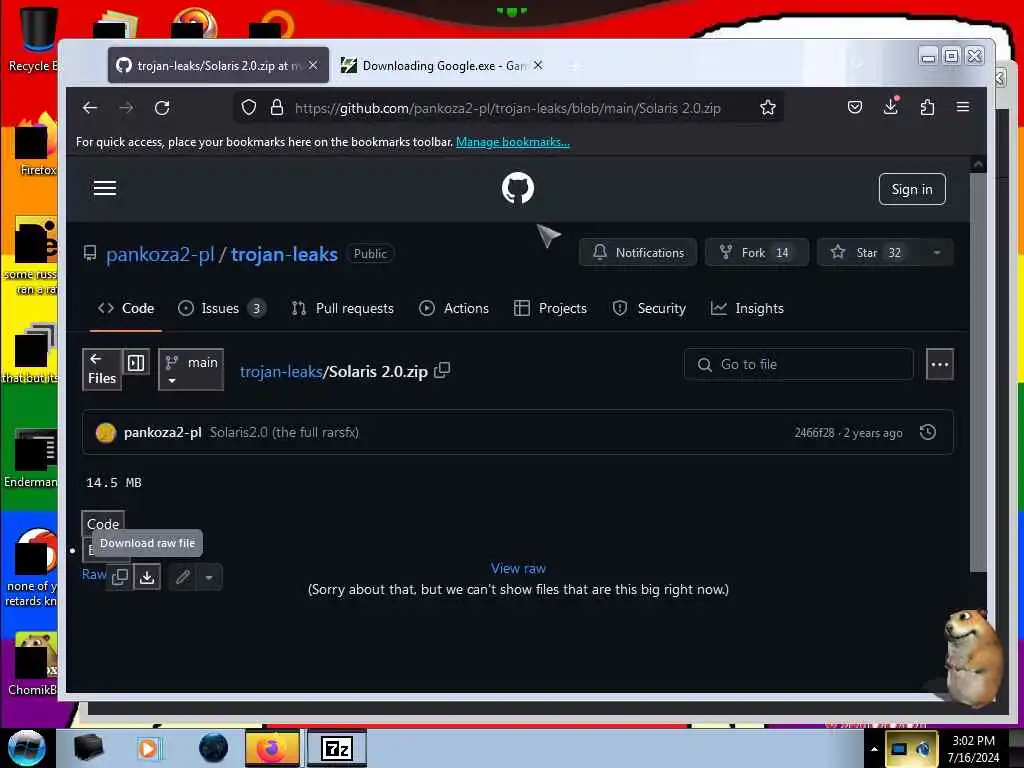Fork the repository
Screen dimensions: 1024x768
[757, 253]
